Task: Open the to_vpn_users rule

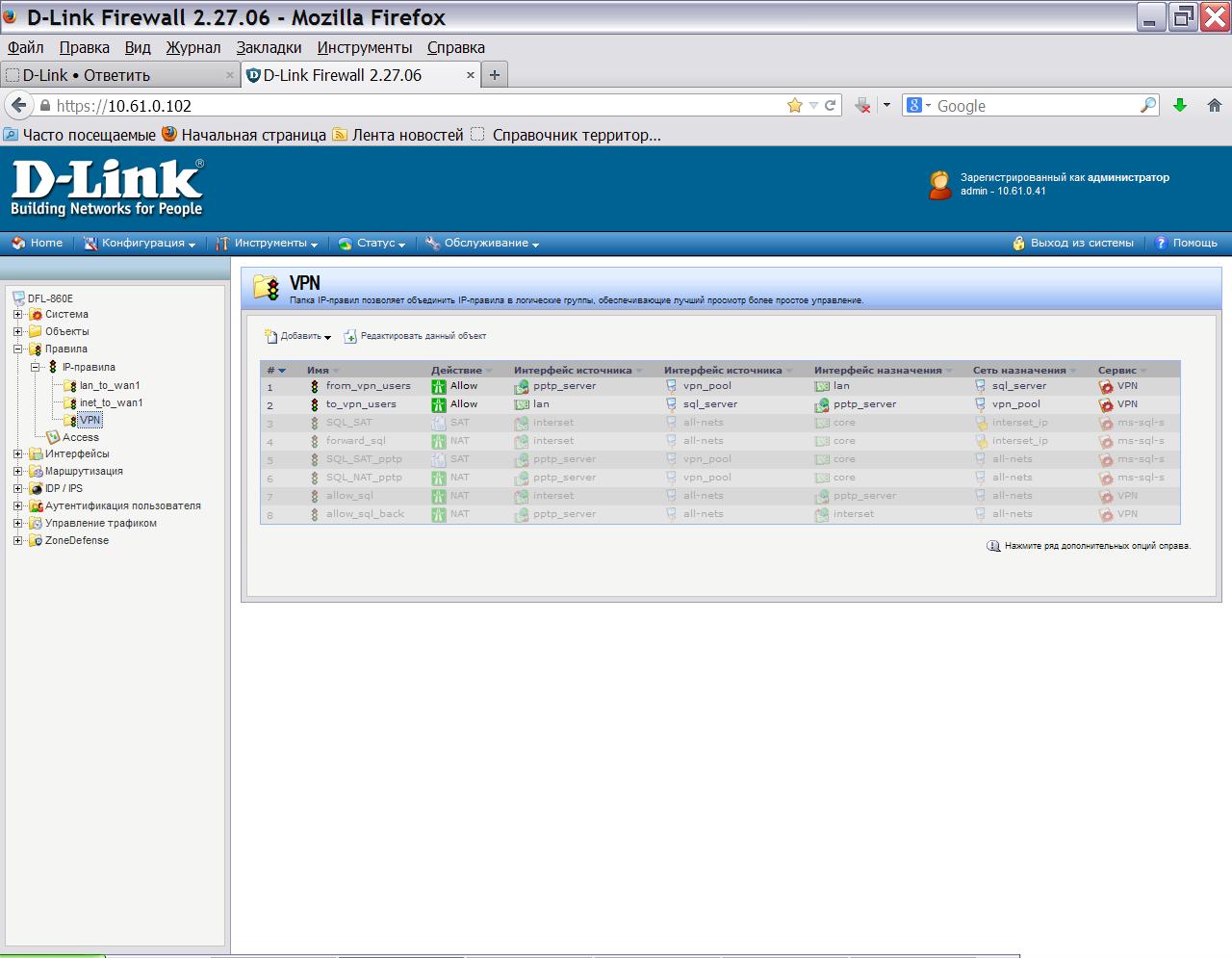Action: [361, 404]
